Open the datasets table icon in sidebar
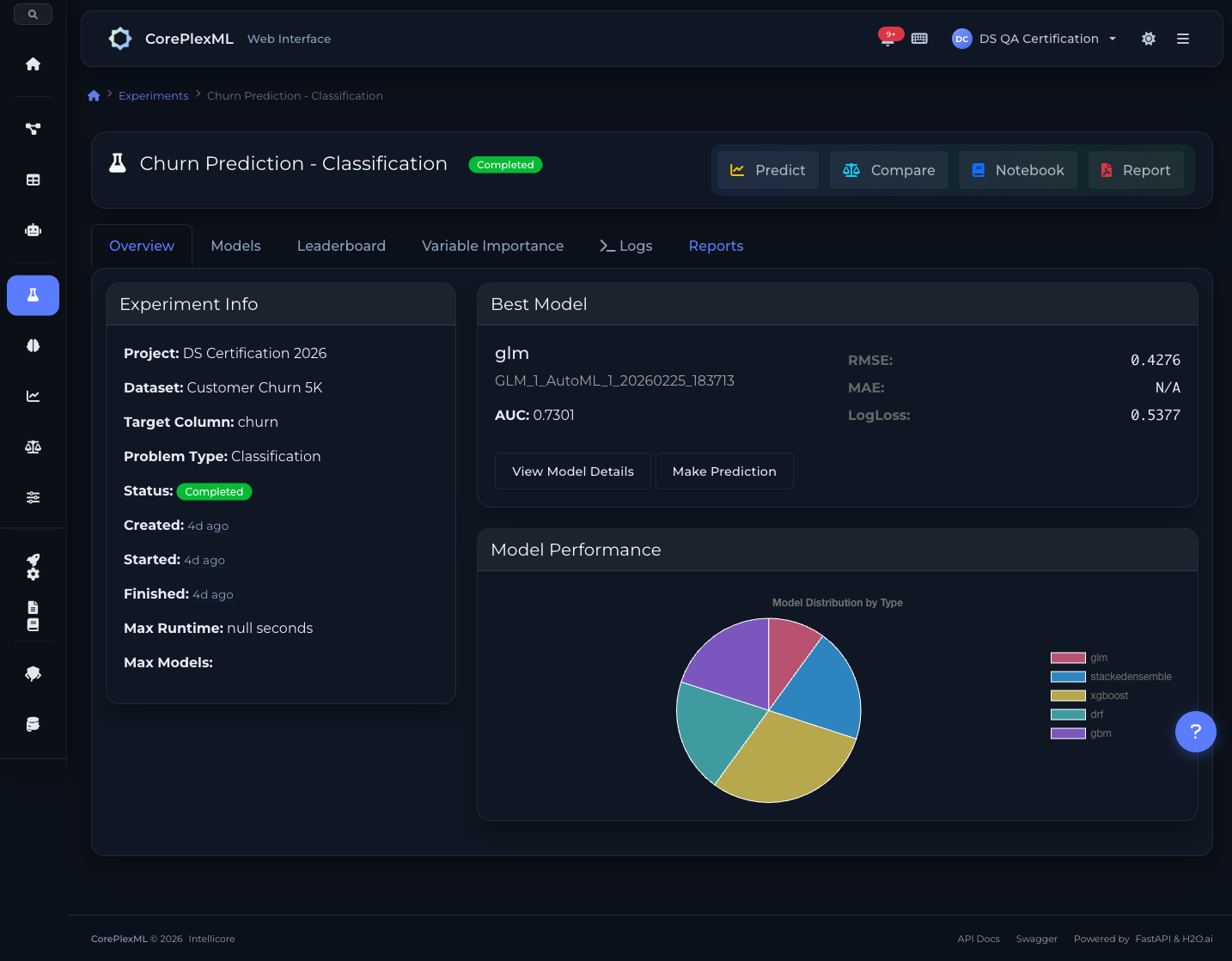The image size is (1232, 961). (x=33, y=179)
